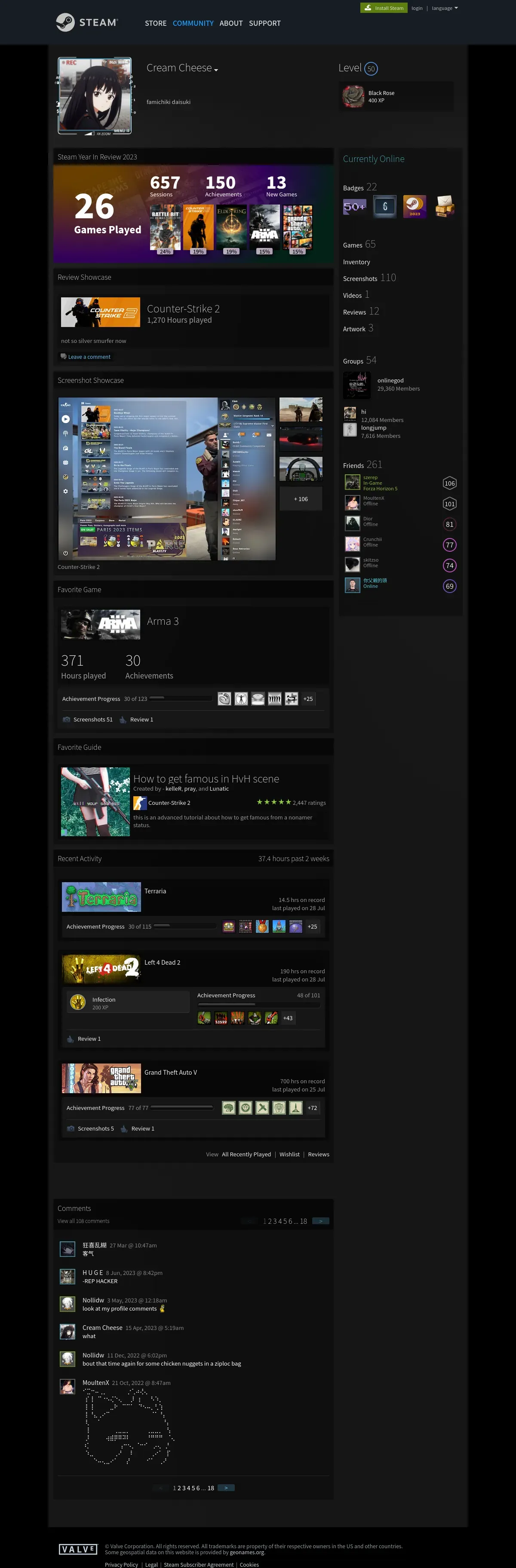Image resolution: width=516 pixels, height=1568 pixels.
Task: Show +106 more screenshots
Action: tap(301, 498)
